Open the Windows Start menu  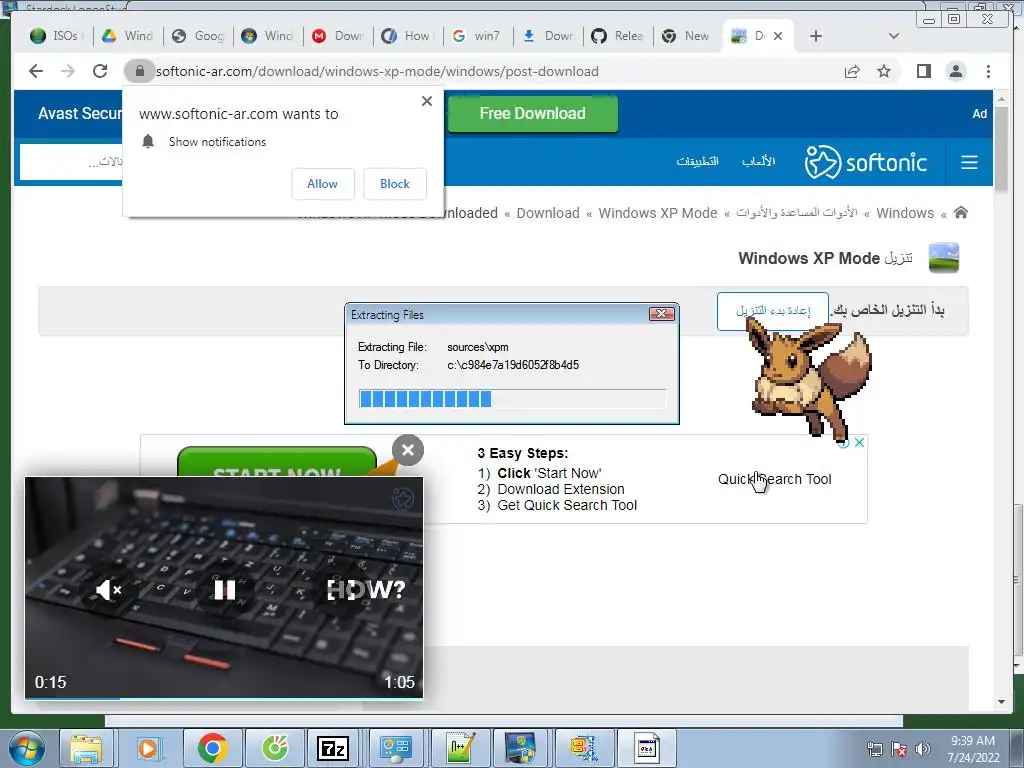click(26, 748)
